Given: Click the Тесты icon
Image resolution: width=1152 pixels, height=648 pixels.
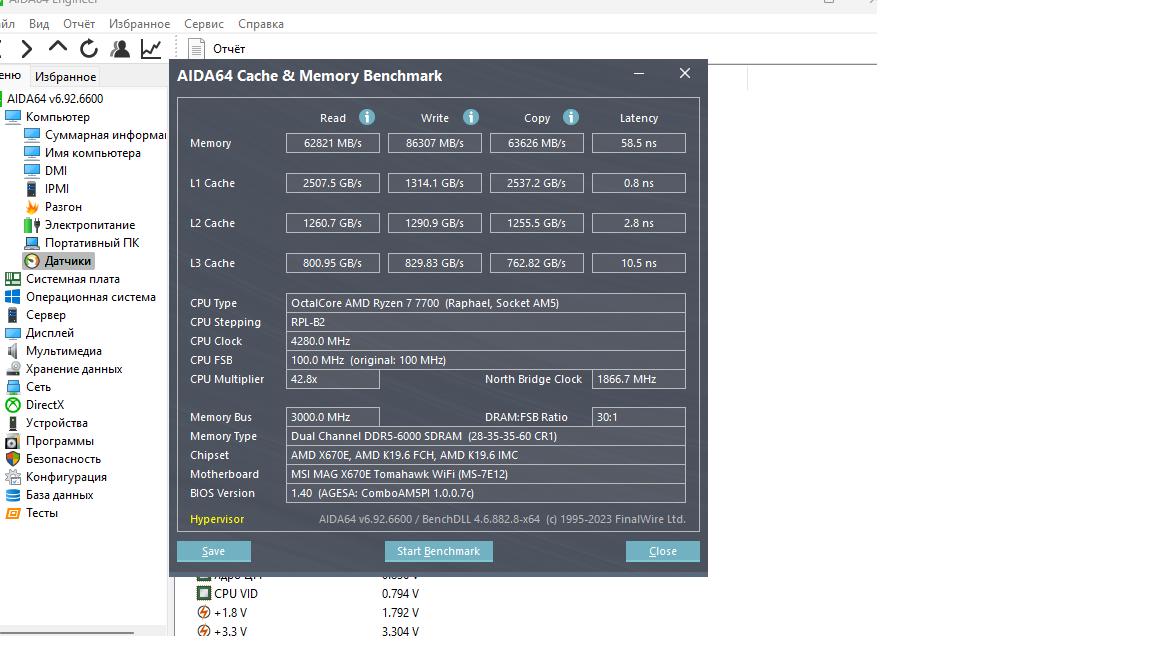Looking at the screenshot, I should pos(13,513).
